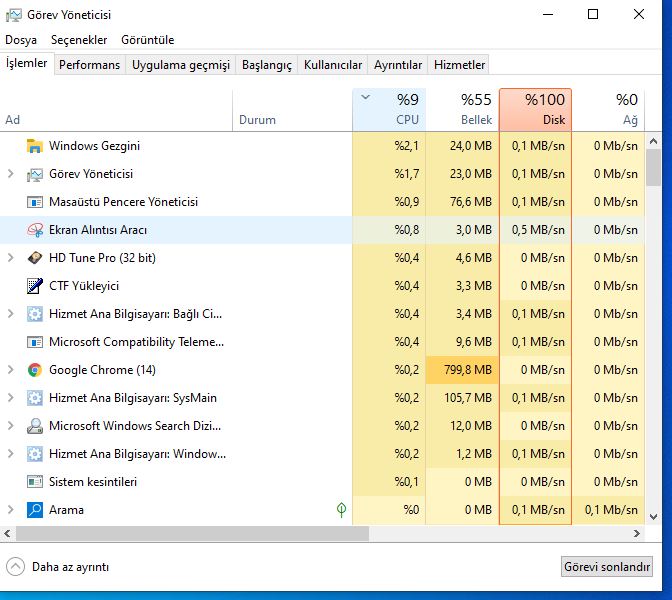Expand the Google Chrome (14) process group

click(11, 370)
